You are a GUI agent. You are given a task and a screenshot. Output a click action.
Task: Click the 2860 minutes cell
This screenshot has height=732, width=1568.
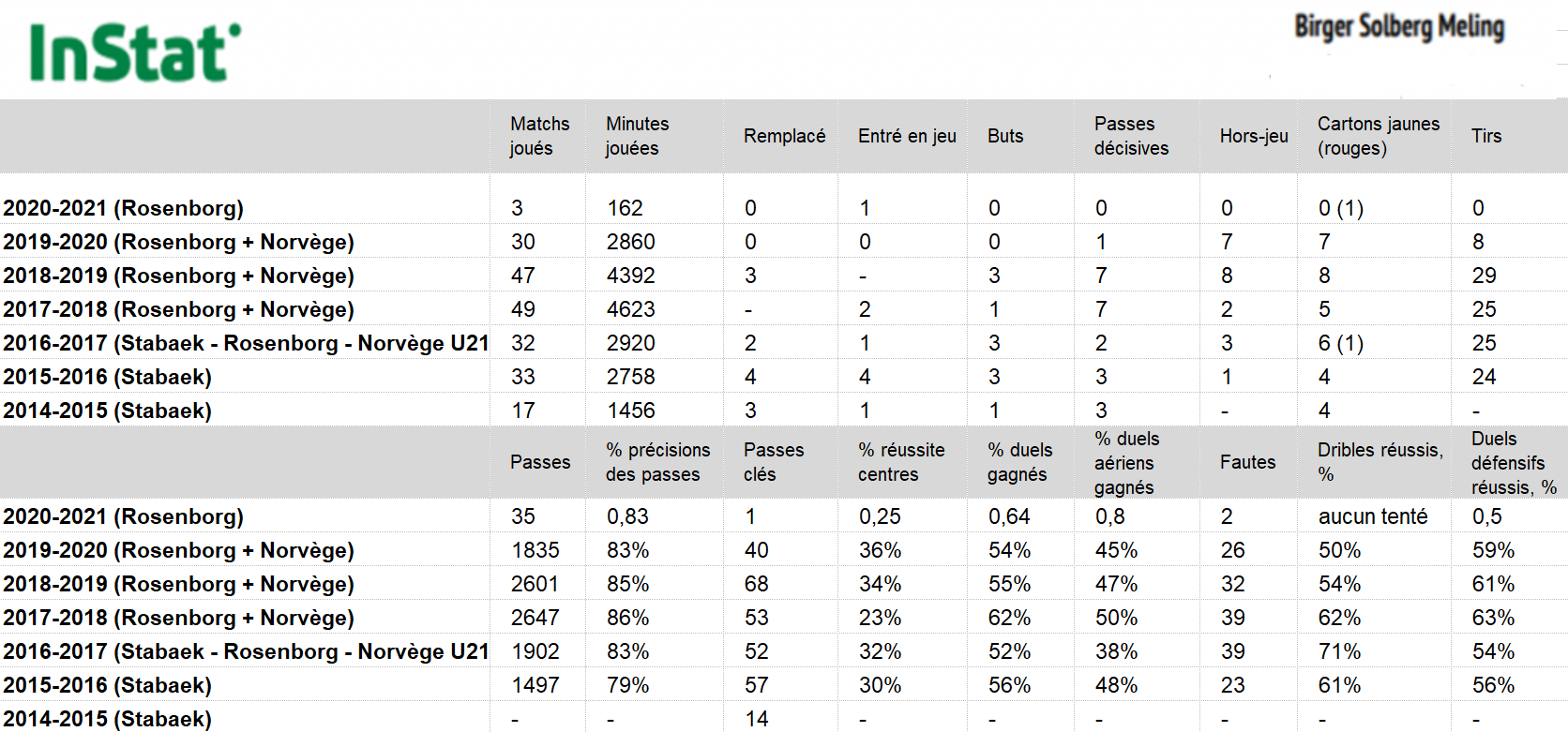tap(630, 242)
